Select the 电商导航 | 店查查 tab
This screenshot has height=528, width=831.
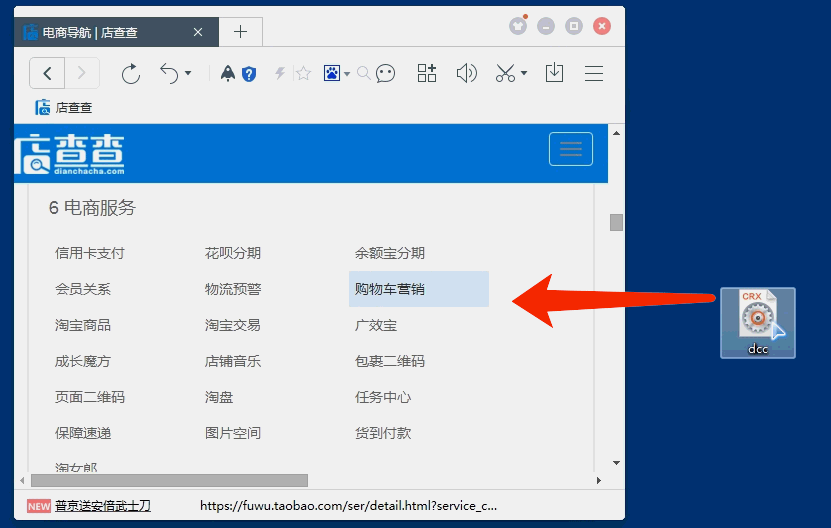tap(116, 32)
